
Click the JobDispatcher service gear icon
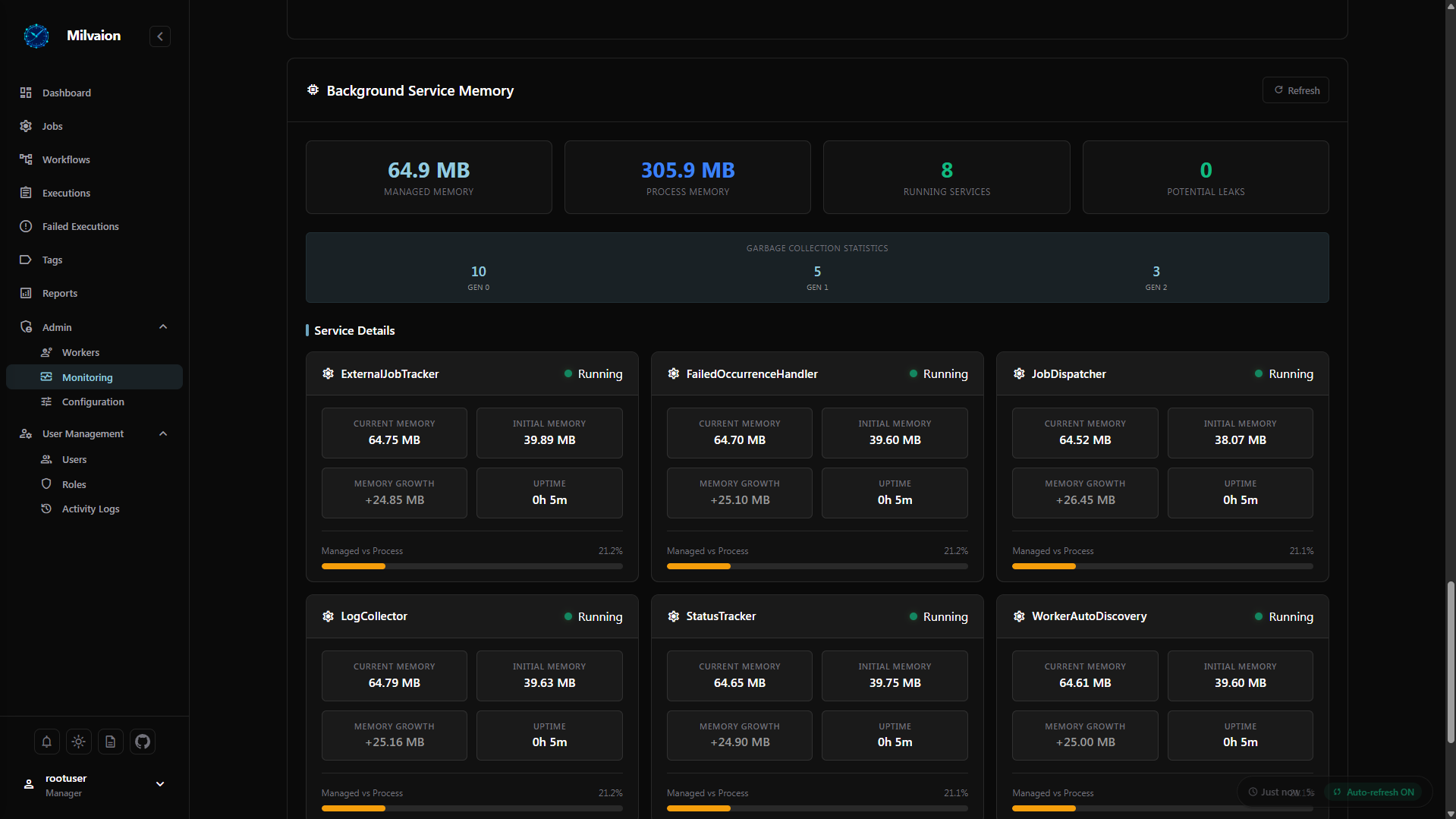pos(1019,374)
